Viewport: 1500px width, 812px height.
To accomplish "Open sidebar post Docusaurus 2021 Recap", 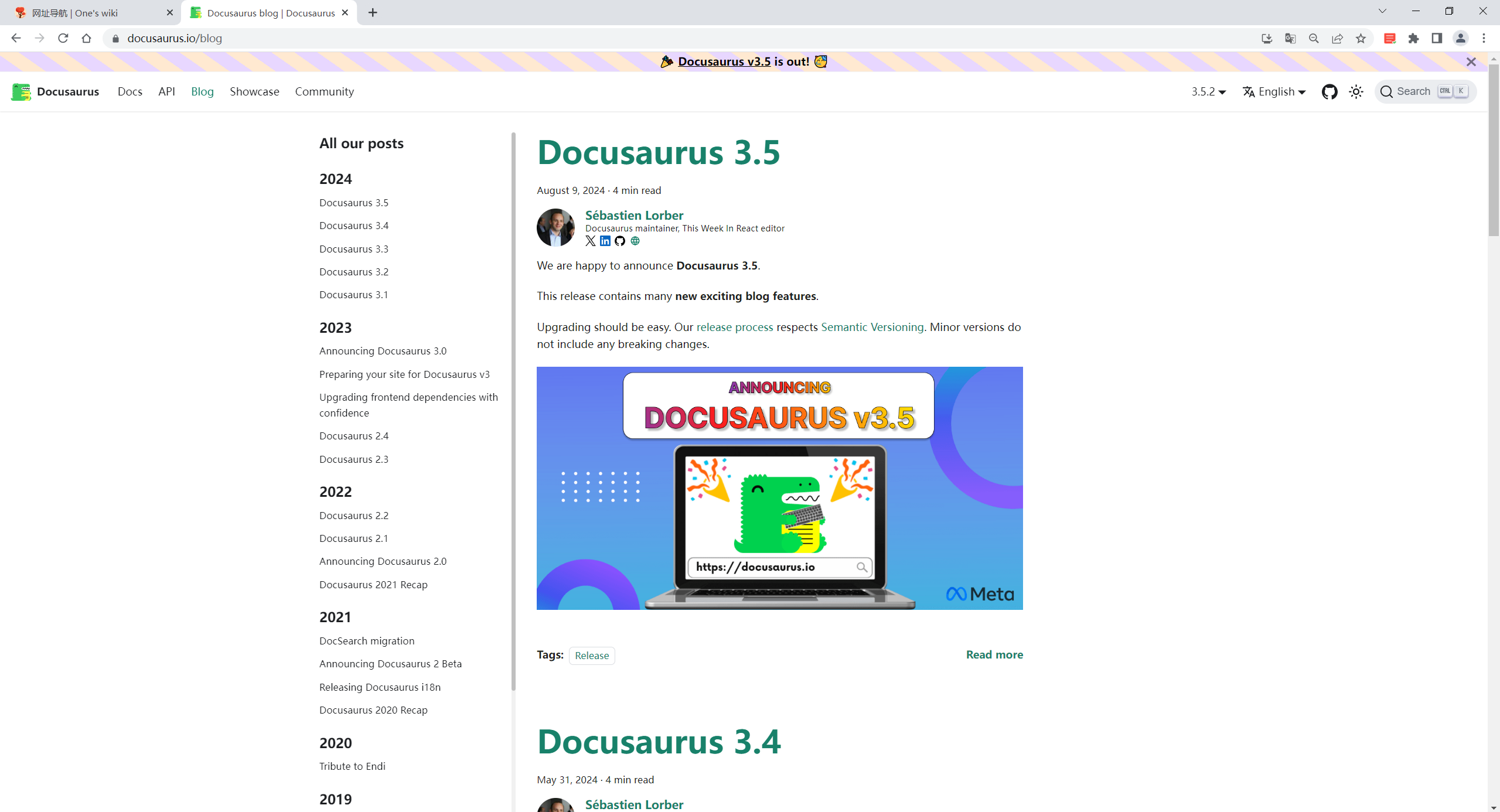I will [x=373, y=585].
